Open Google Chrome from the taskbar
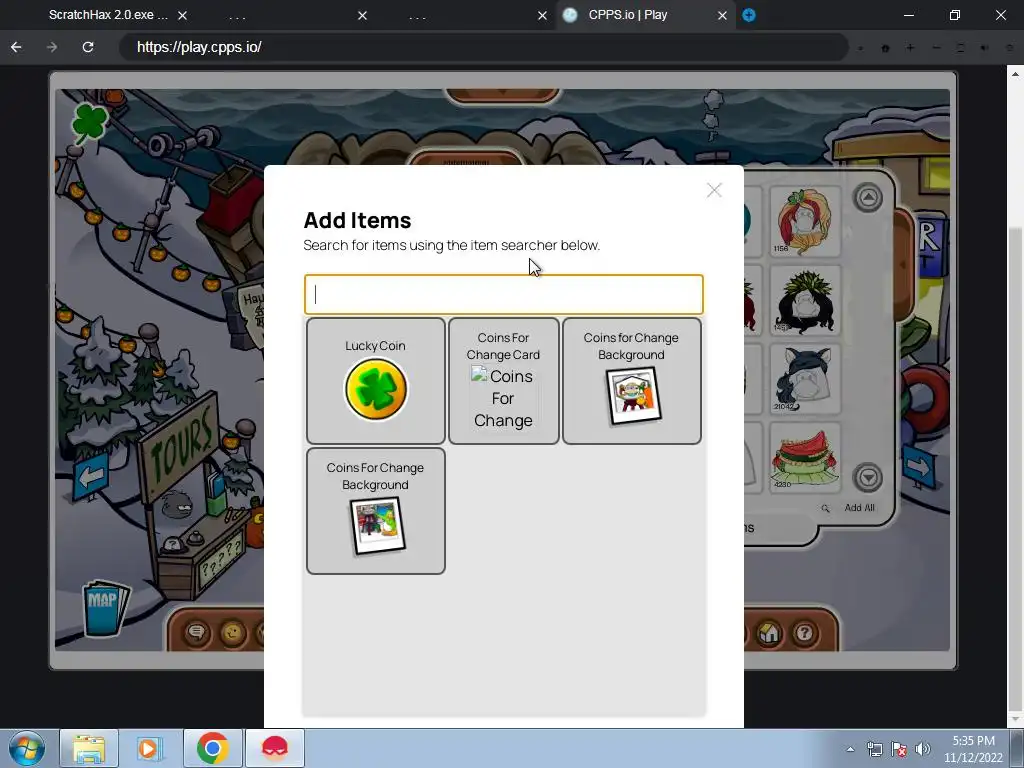The width and height of the screenshot is (1024, 768). point(212,748)
